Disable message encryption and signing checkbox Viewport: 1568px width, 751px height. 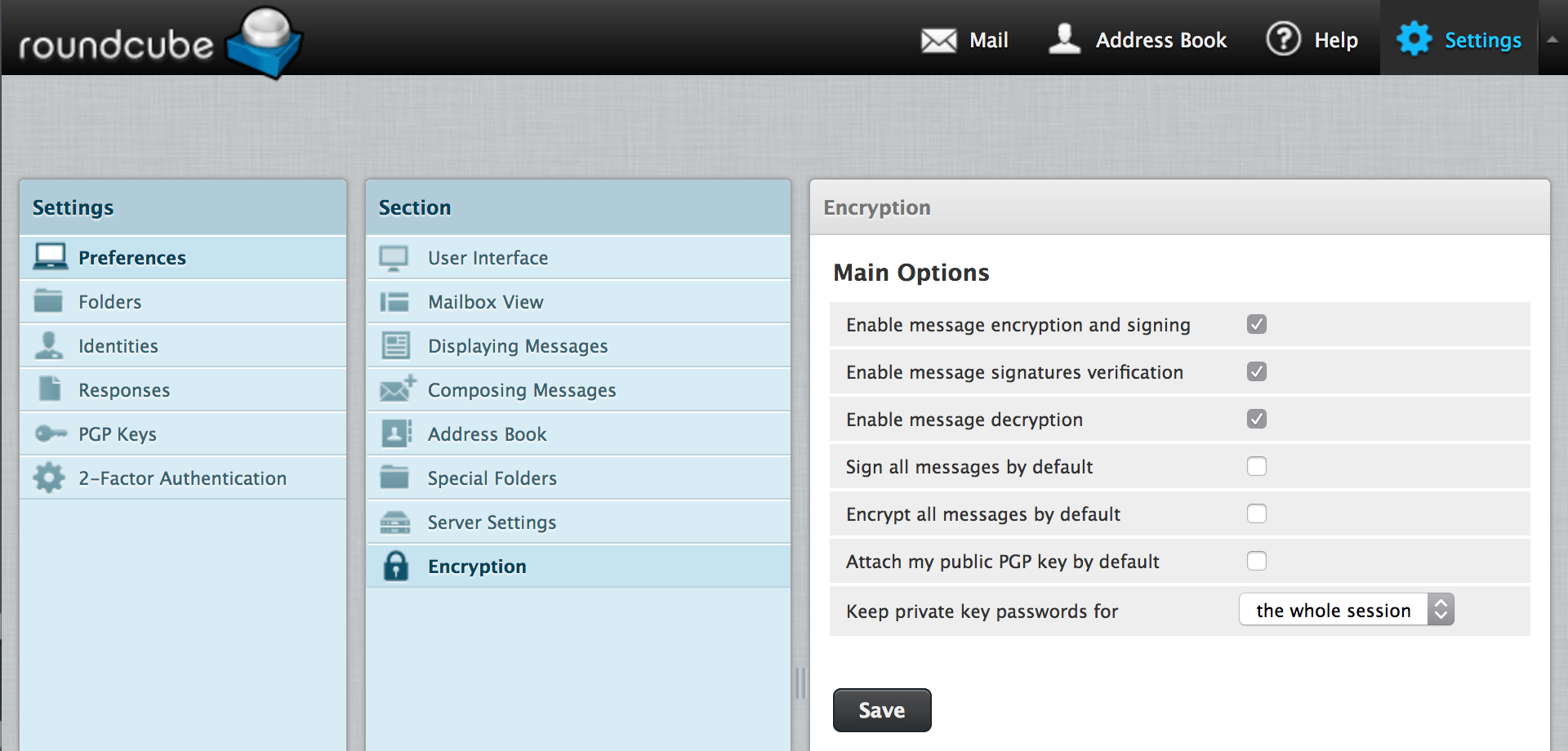[x=1257, y=324]
